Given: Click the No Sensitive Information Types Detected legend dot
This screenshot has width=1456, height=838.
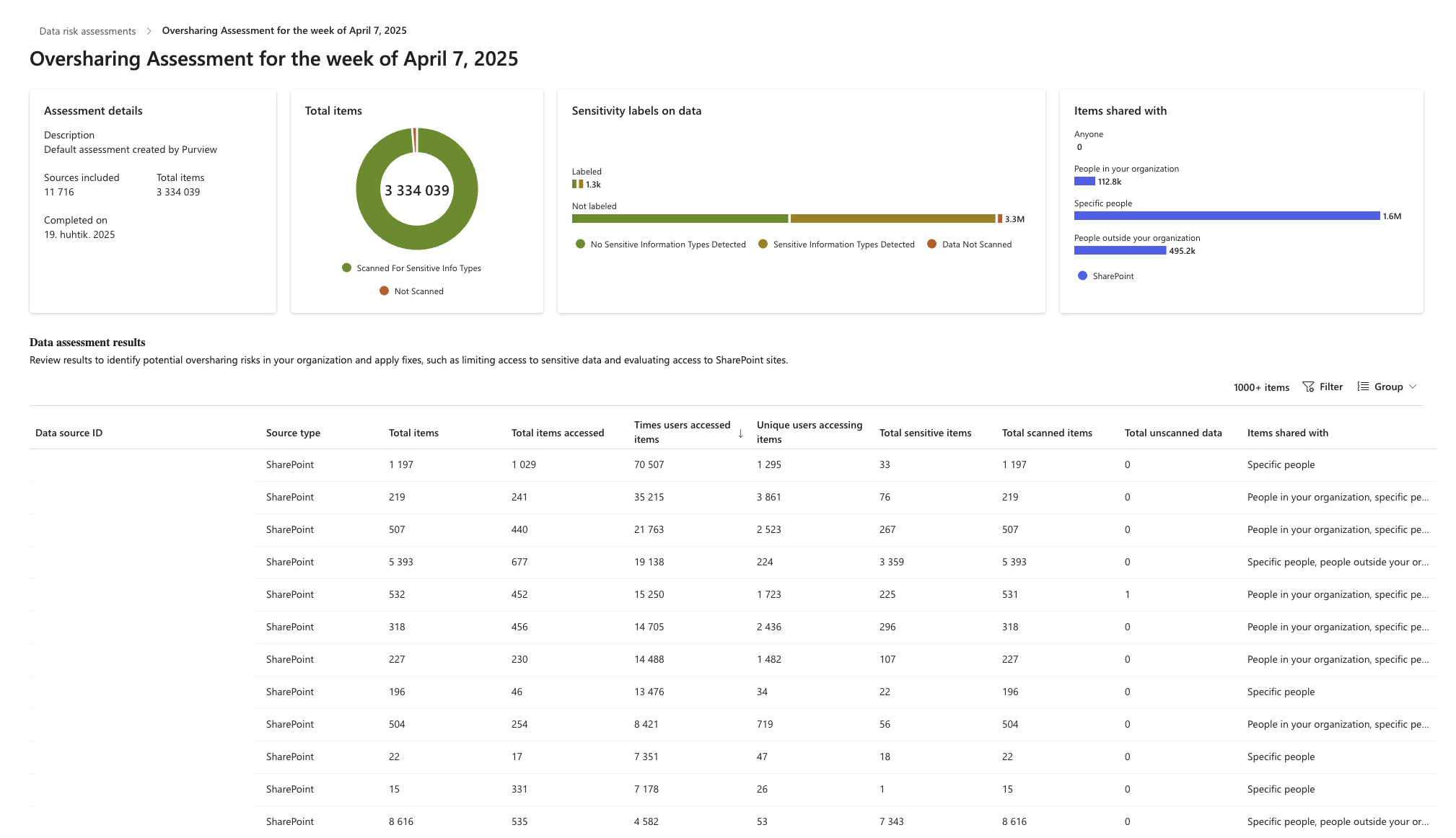Looking at the screenshot, I should [x=580, y=244].
